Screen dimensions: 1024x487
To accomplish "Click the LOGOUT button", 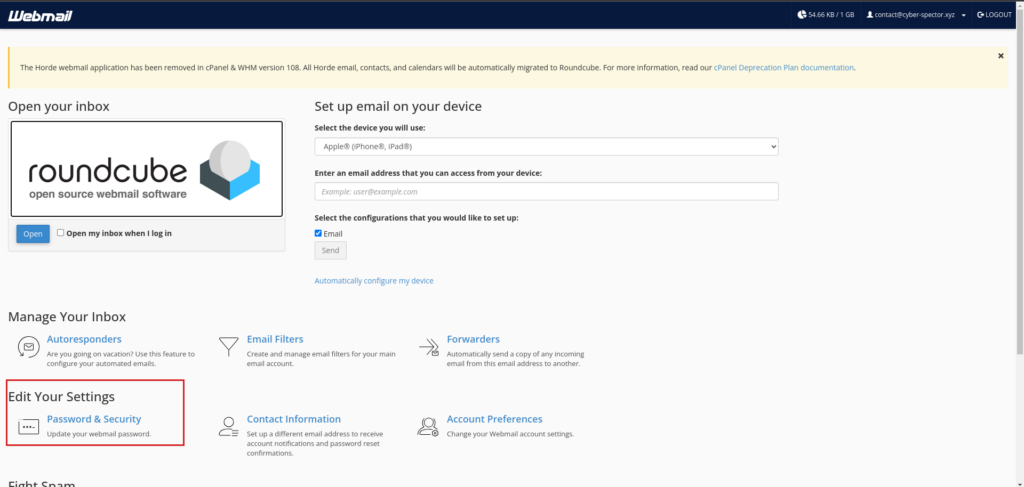I will (x=994, y=14).
